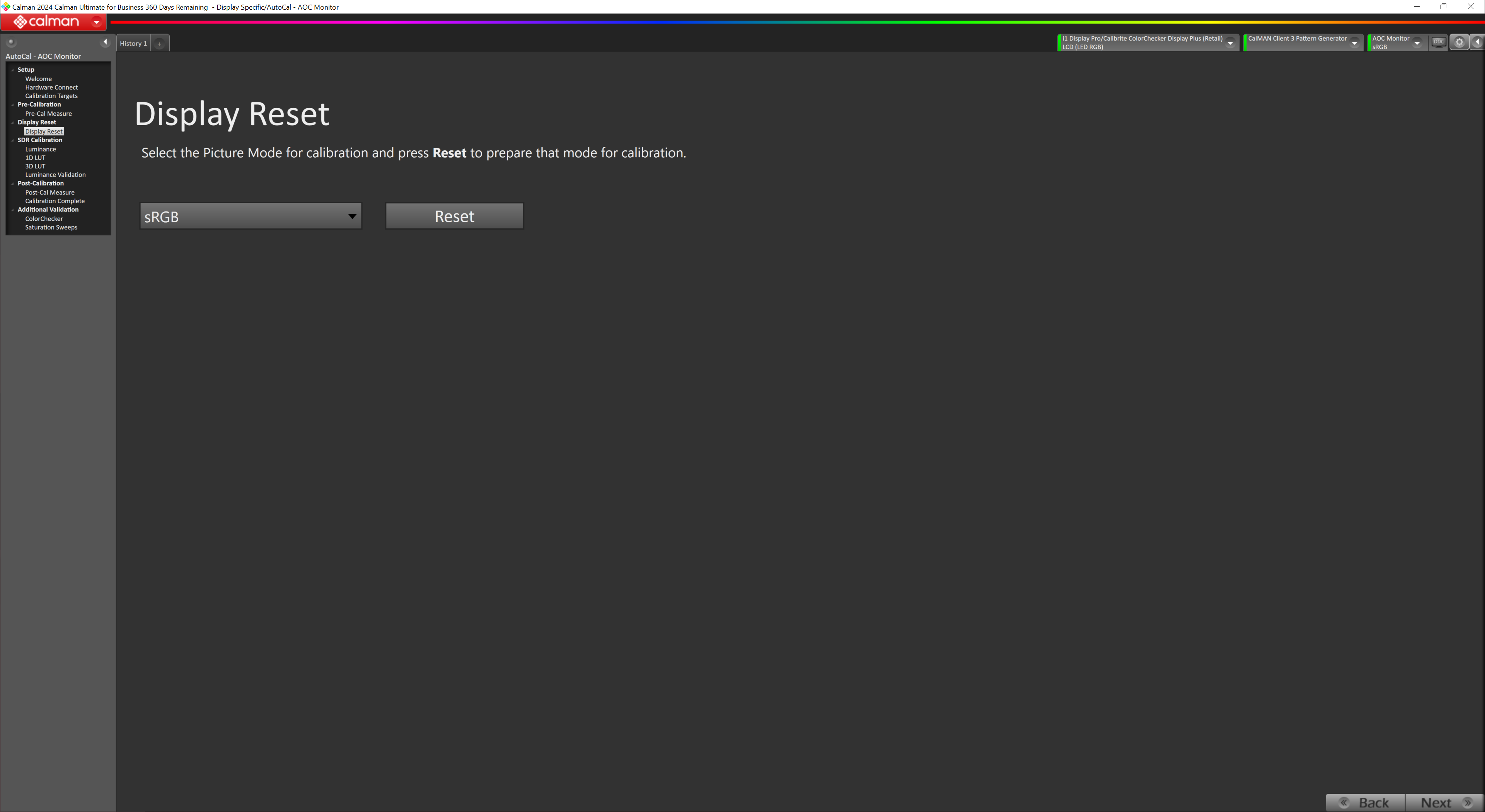Expand the CalMAN Client 3 Pattern Generator dropdown
This screenshot has width=1485, height=812.
pyautogui.click(x=1354, y=43)
